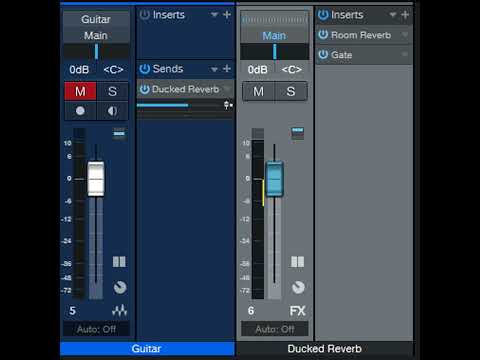Toggle Guitar stereo channel mode icon
The width and height of the screenshot is (480, 360).
tap(119, 262)
